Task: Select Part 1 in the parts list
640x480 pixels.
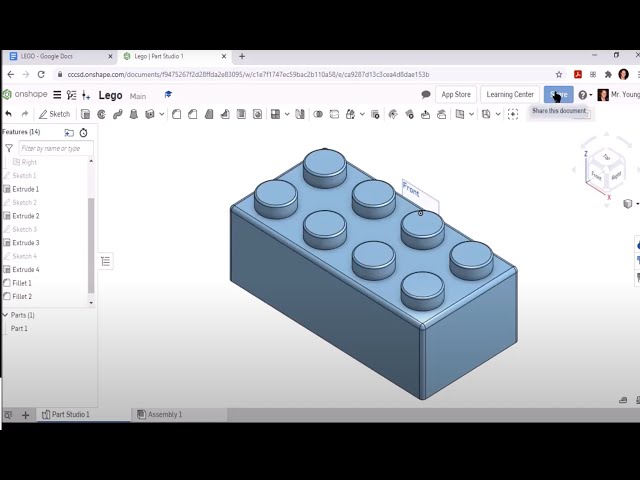Action: point(19,329)
